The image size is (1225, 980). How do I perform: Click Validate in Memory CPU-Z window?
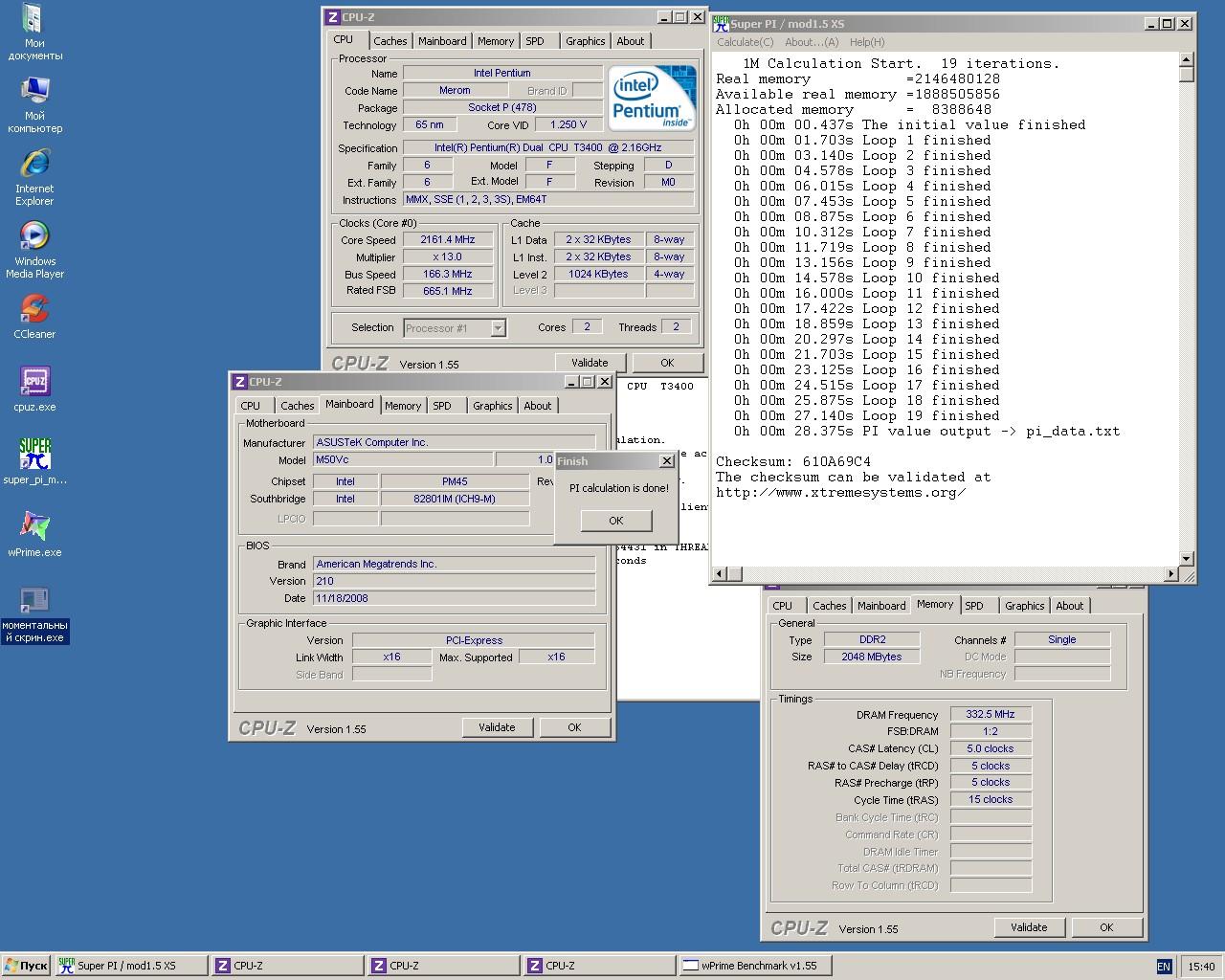[x=1029, y=927]
